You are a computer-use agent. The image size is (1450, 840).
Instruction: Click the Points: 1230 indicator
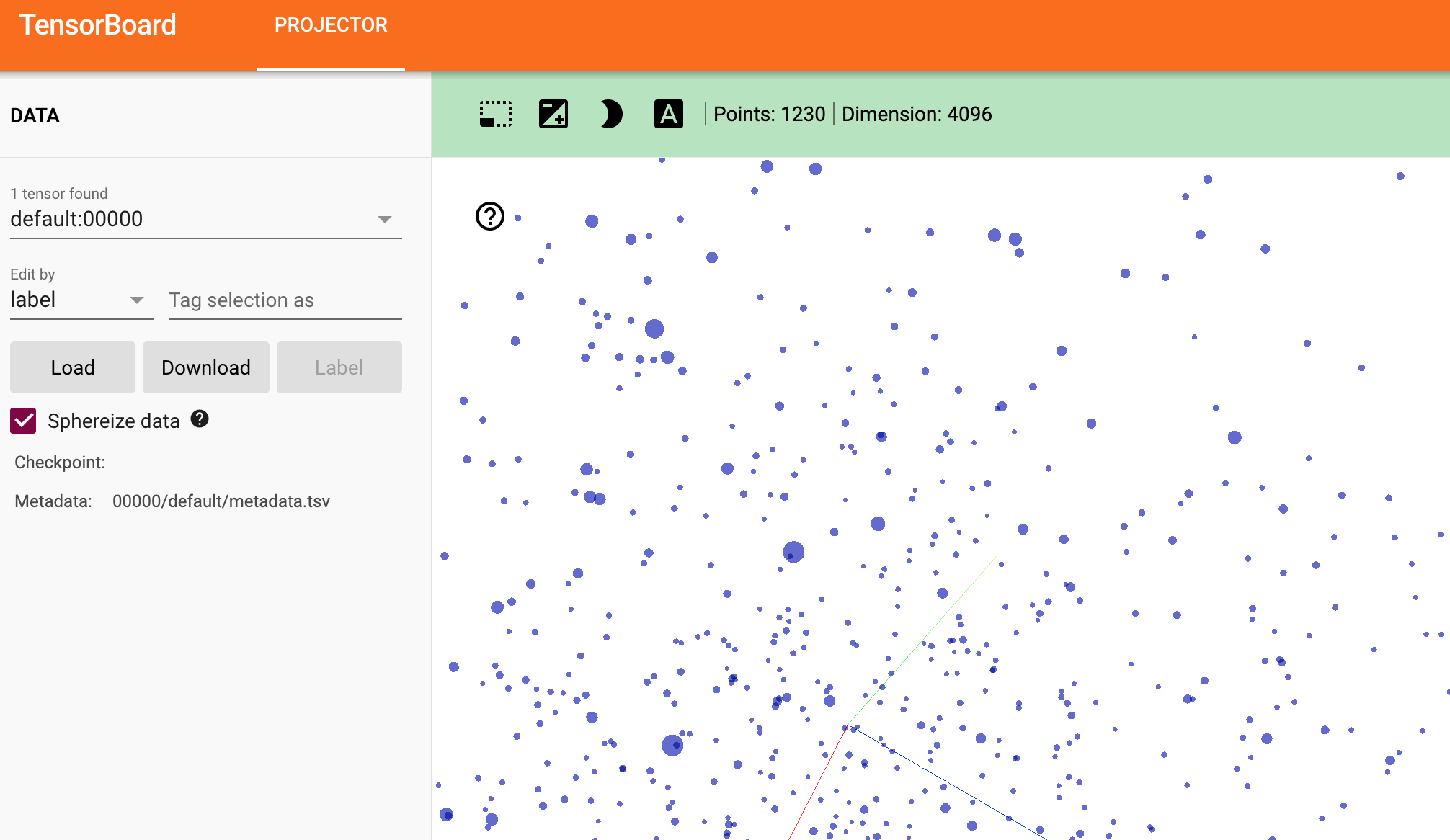(769, 114)
